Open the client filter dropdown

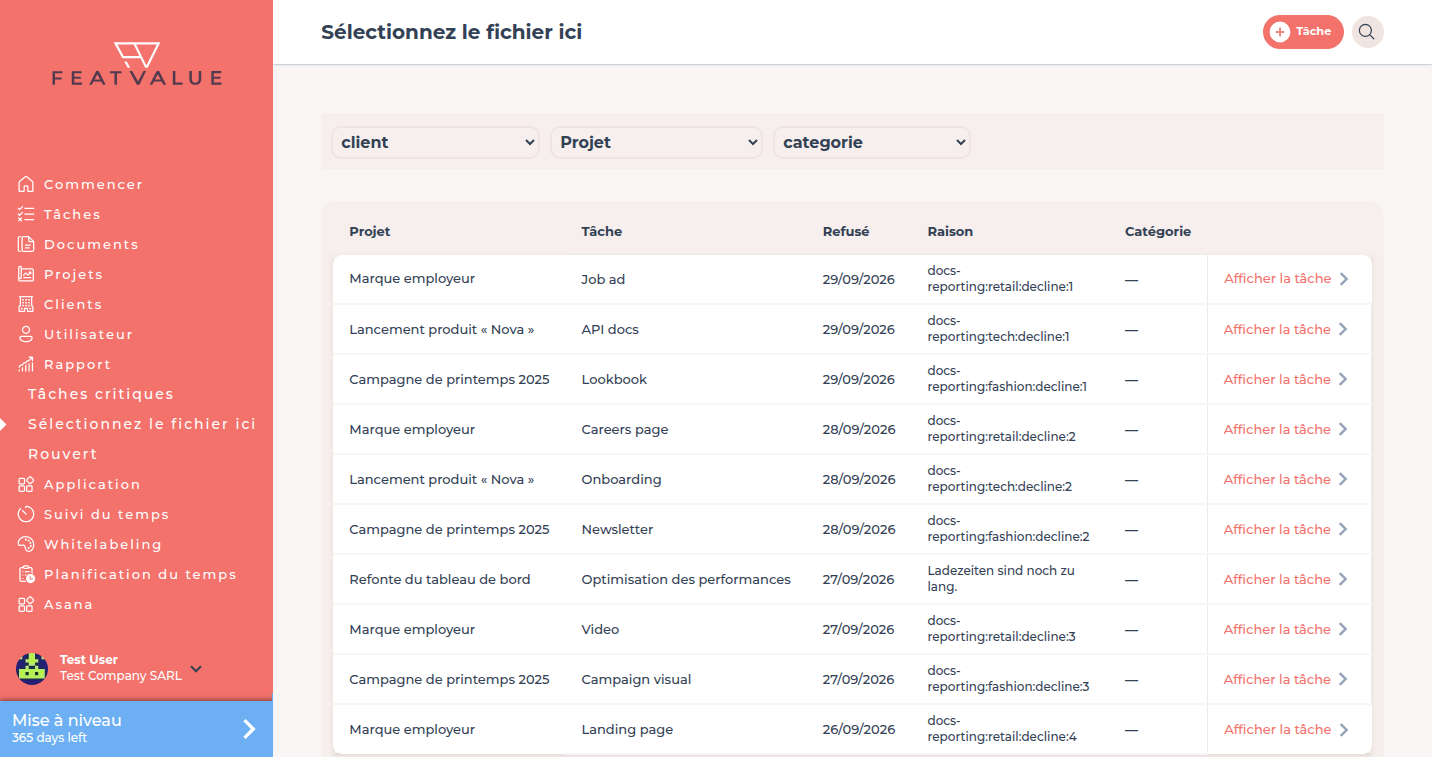(435, 142)
